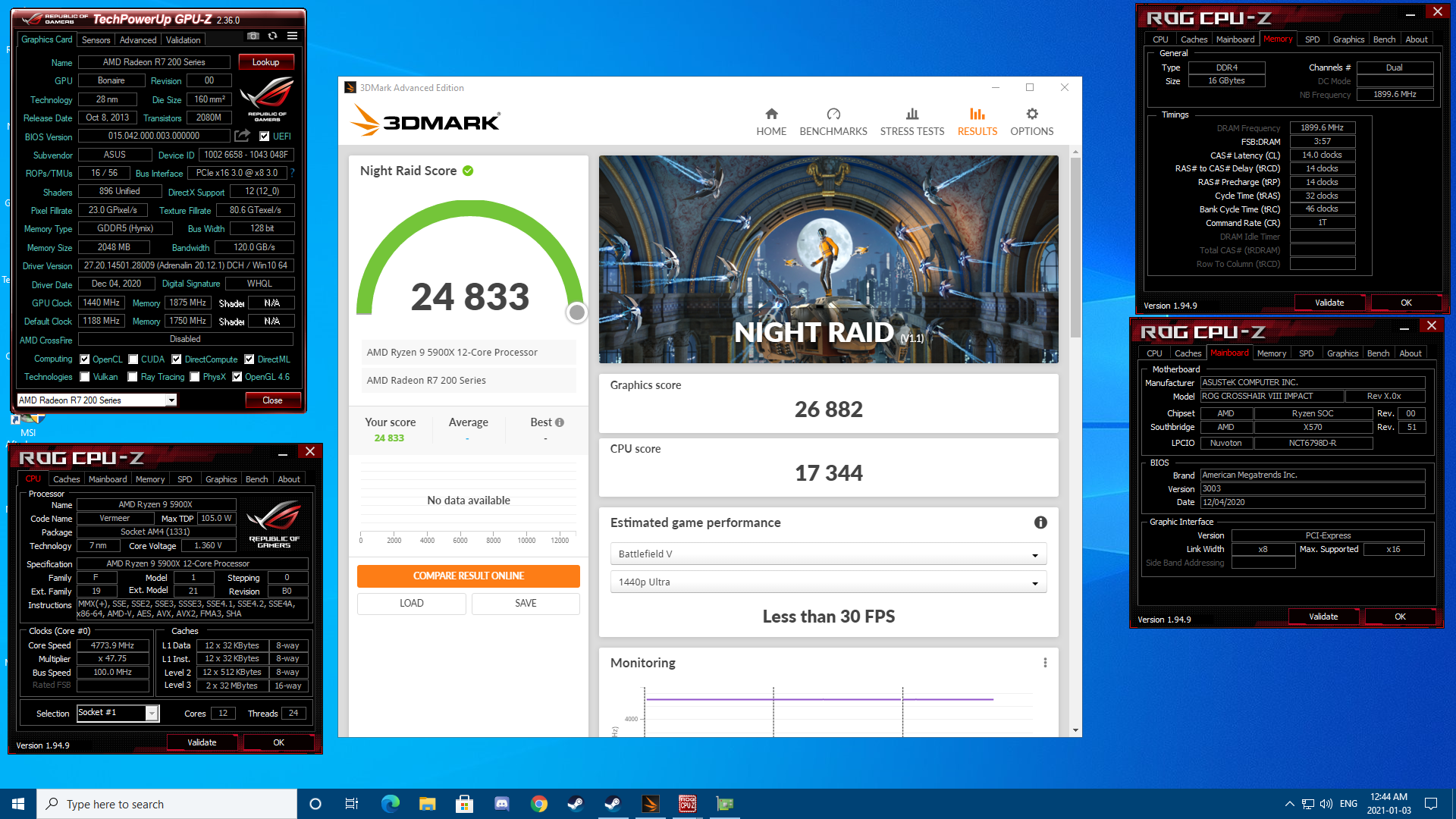Click the Bus Interface question mark icon

(x=292, y=173)
